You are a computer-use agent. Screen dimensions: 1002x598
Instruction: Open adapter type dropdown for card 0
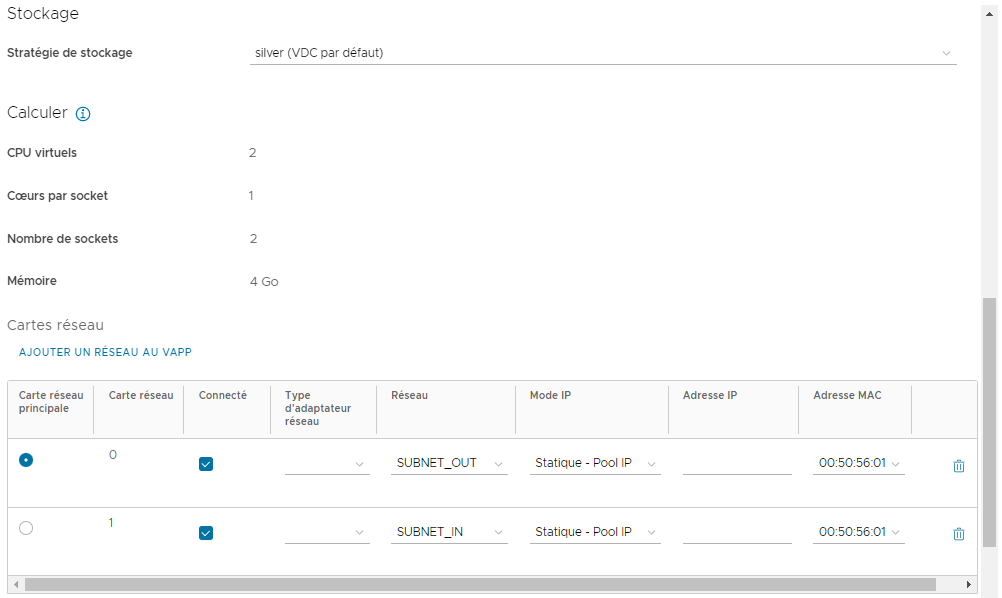327,464
